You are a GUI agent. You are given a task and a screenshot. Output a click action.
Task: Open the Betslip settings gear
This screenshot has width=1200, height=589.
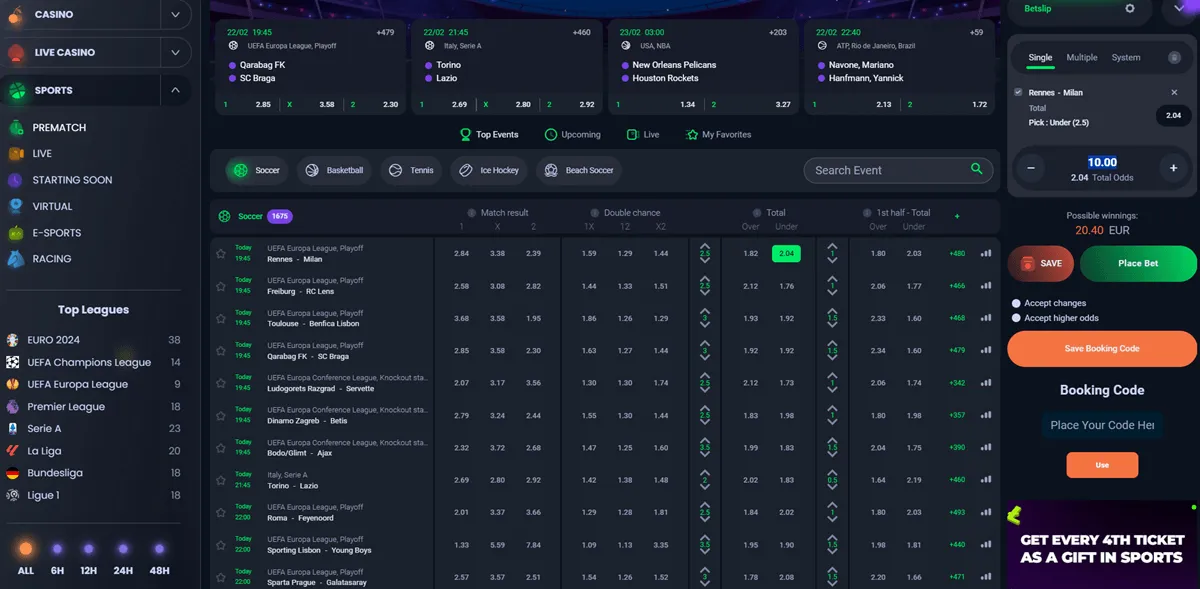[1131, 9]
